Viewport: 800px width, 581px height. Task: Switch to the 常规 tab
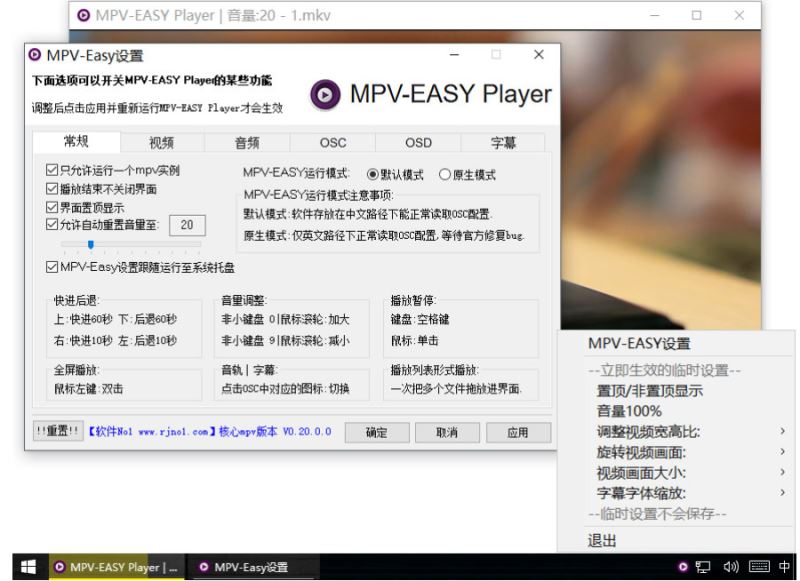(77, 142)
